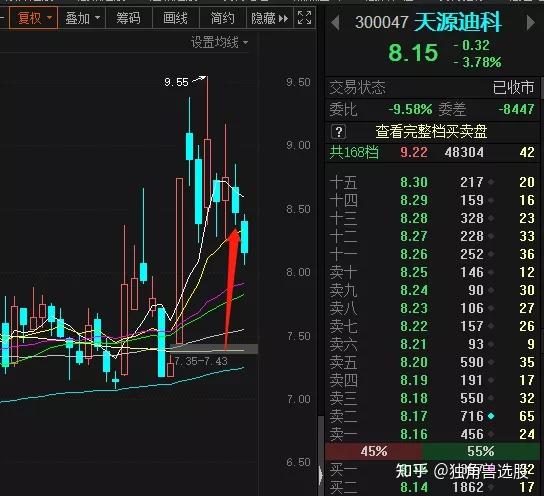Screen dimensions: 544x496
Task: Select the 卖十 8.25 order row
Action: [432, 272]
